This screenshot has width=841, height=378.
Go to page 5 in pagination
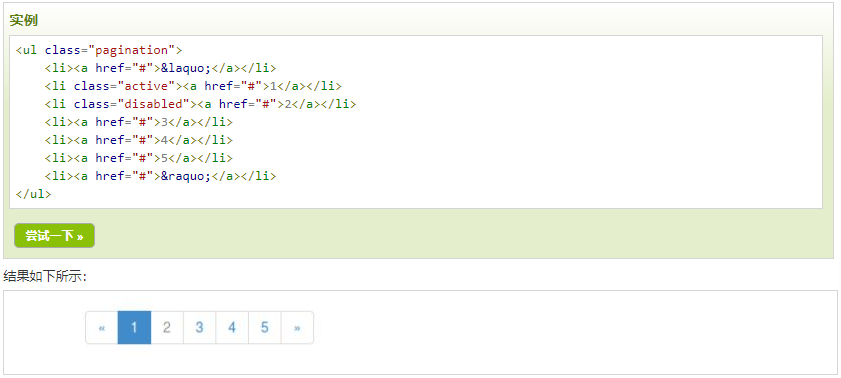[x=265, y=328]
